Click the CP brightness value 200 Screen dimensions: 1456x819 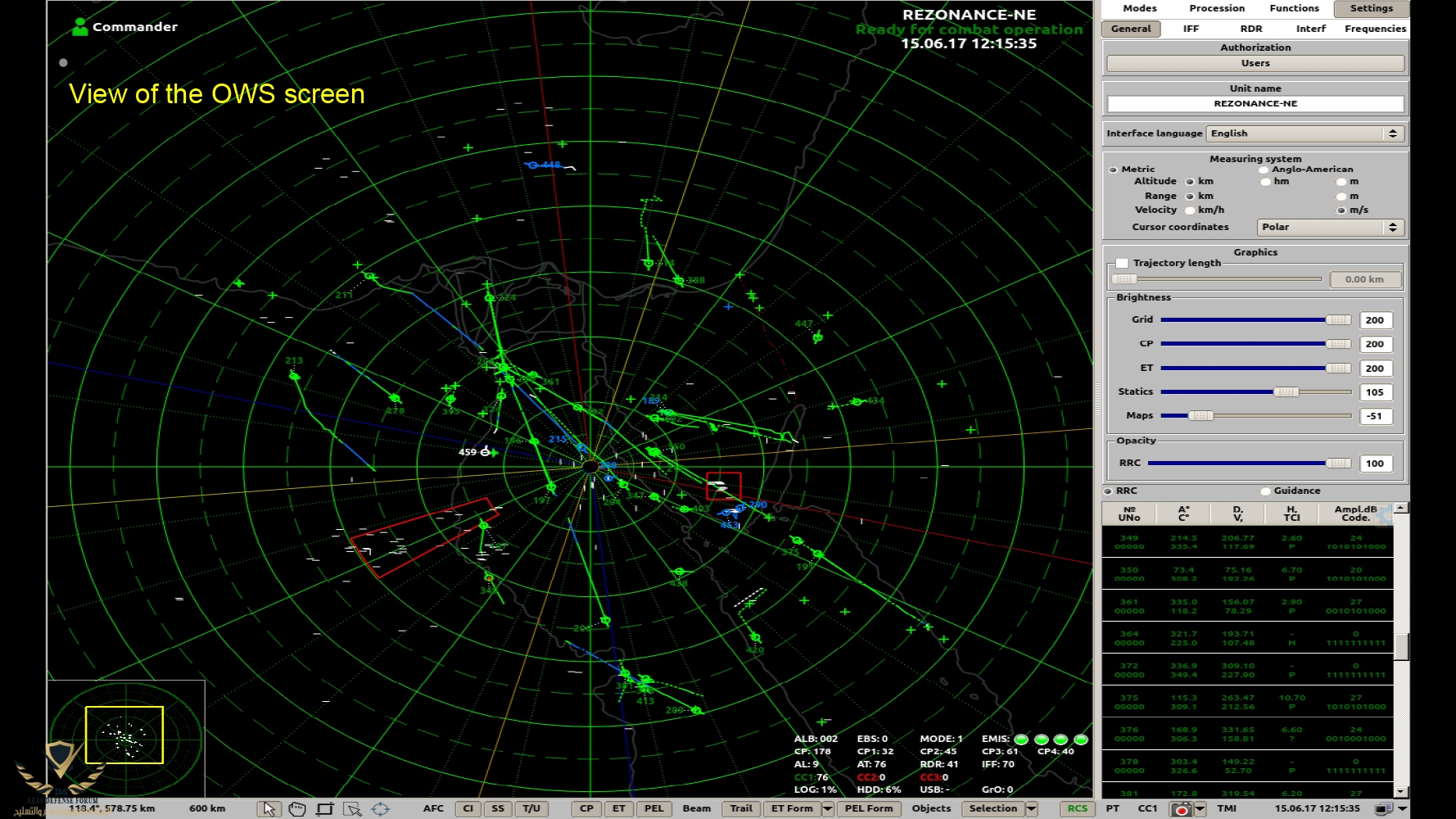[x=1375, y=345]
